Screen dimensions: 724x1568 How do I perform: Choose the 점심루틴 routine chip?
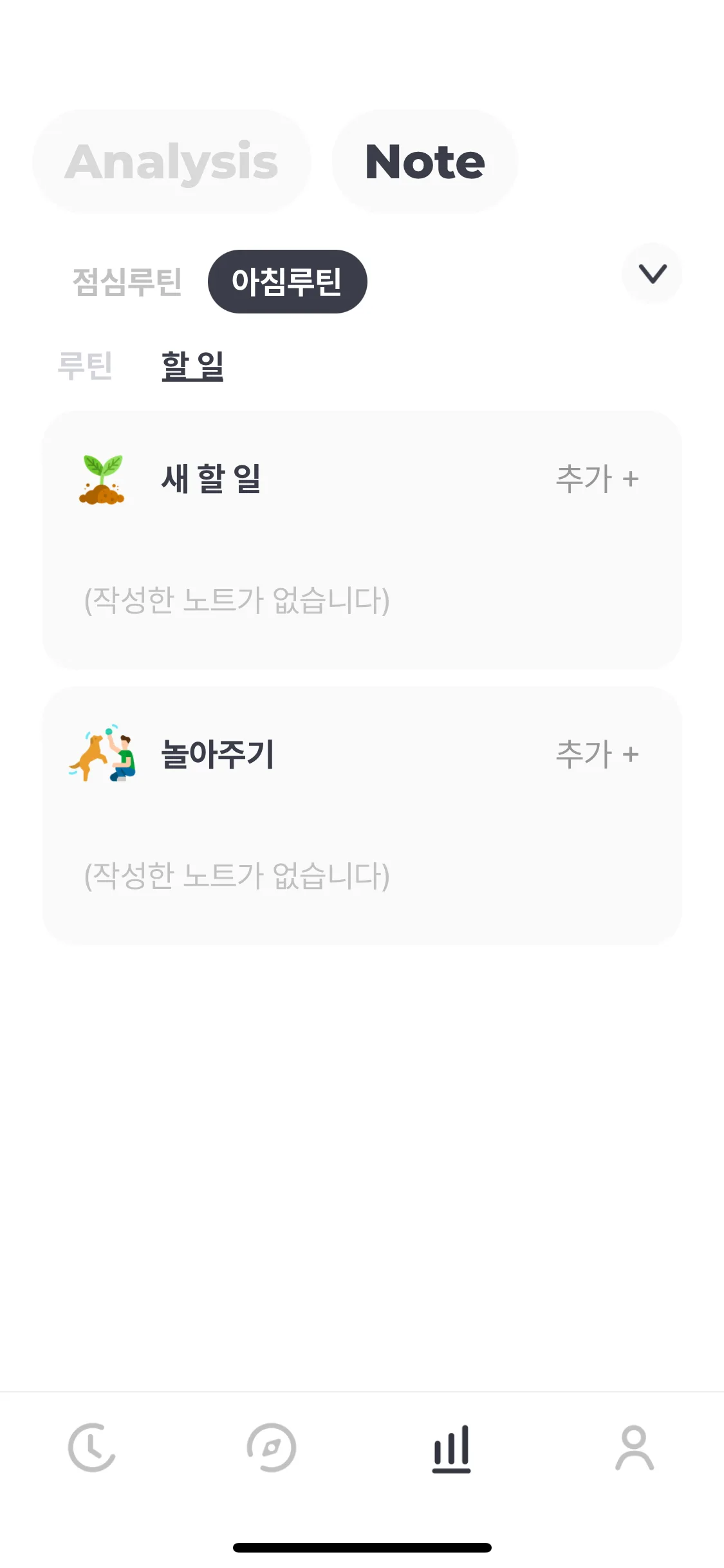[127, 282]
